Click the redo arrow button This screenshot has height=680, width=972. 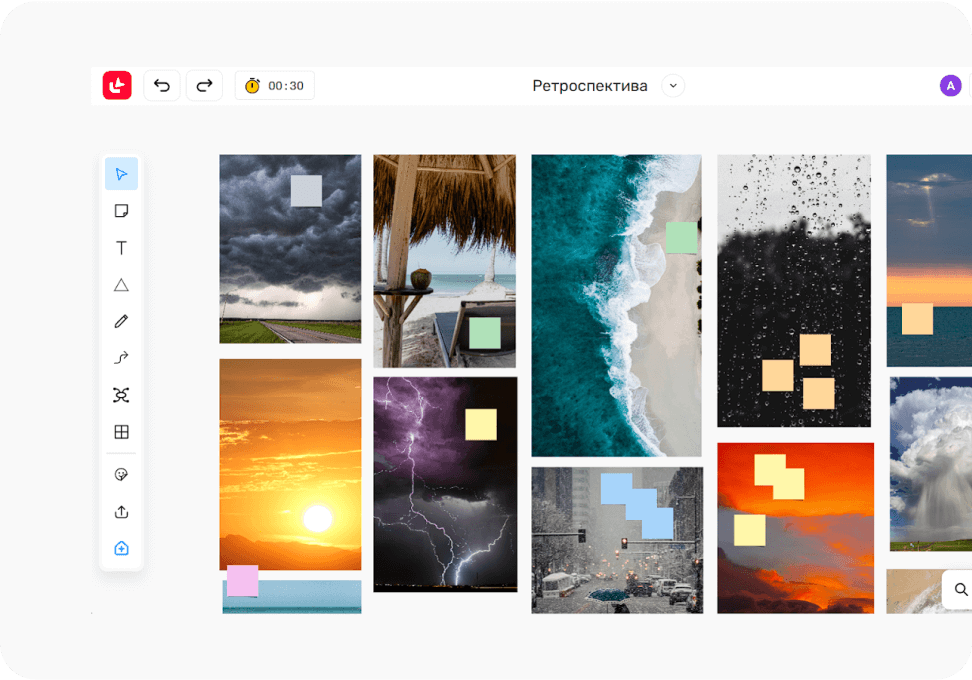coord(204,86)
